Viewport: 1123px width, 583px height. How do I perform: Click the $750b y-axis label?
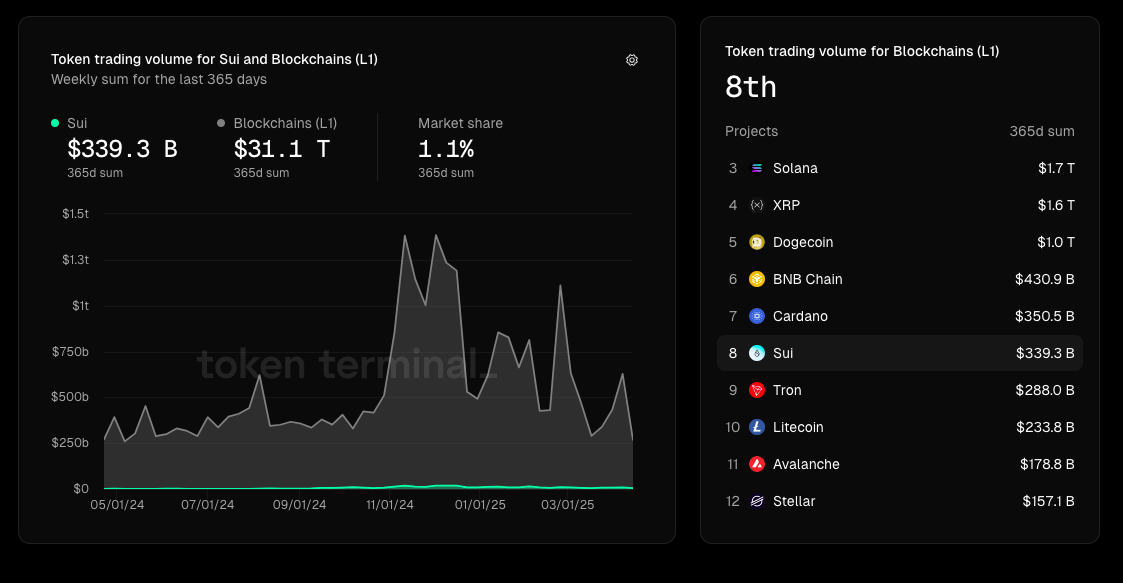click(x=70, y=352)
